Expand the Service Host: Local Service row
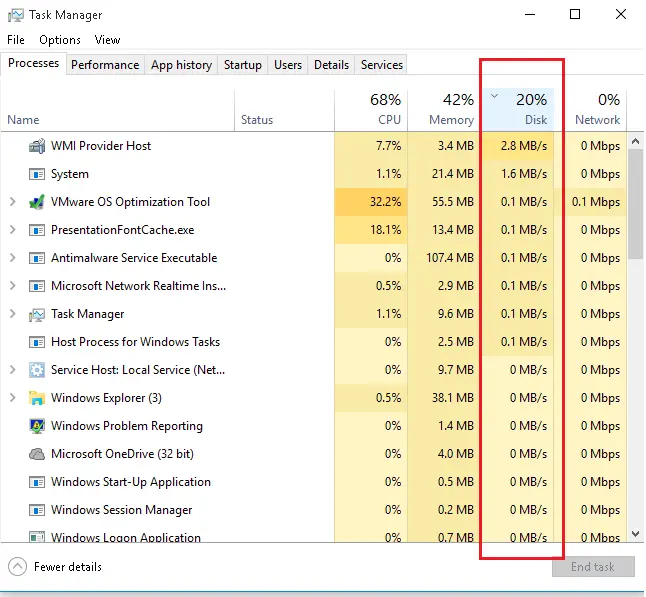Image resolution: width=646 pixels, height=597 pixels. [x=13, y=370]
